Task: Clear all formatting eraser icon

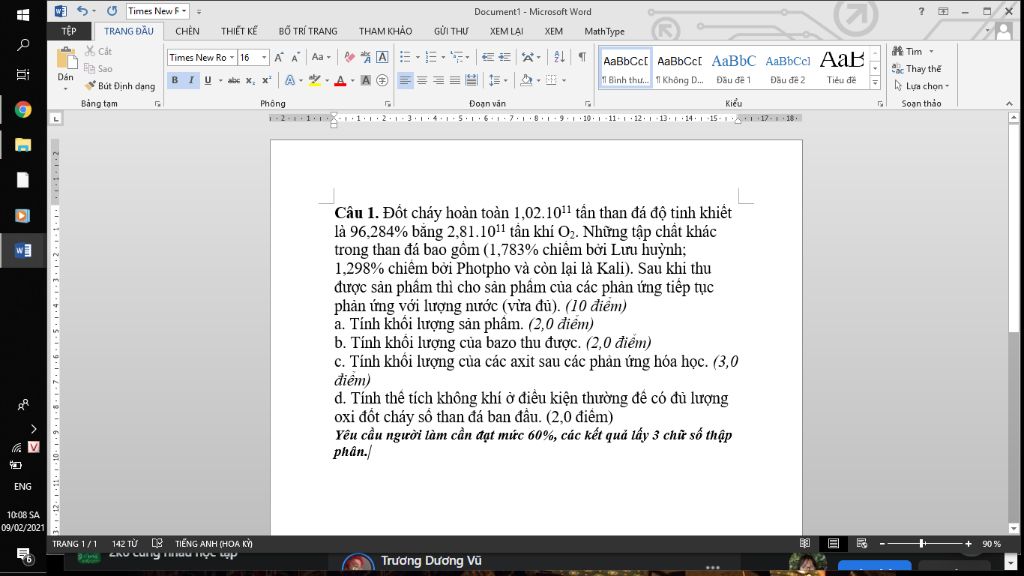Action: point(349,57)
